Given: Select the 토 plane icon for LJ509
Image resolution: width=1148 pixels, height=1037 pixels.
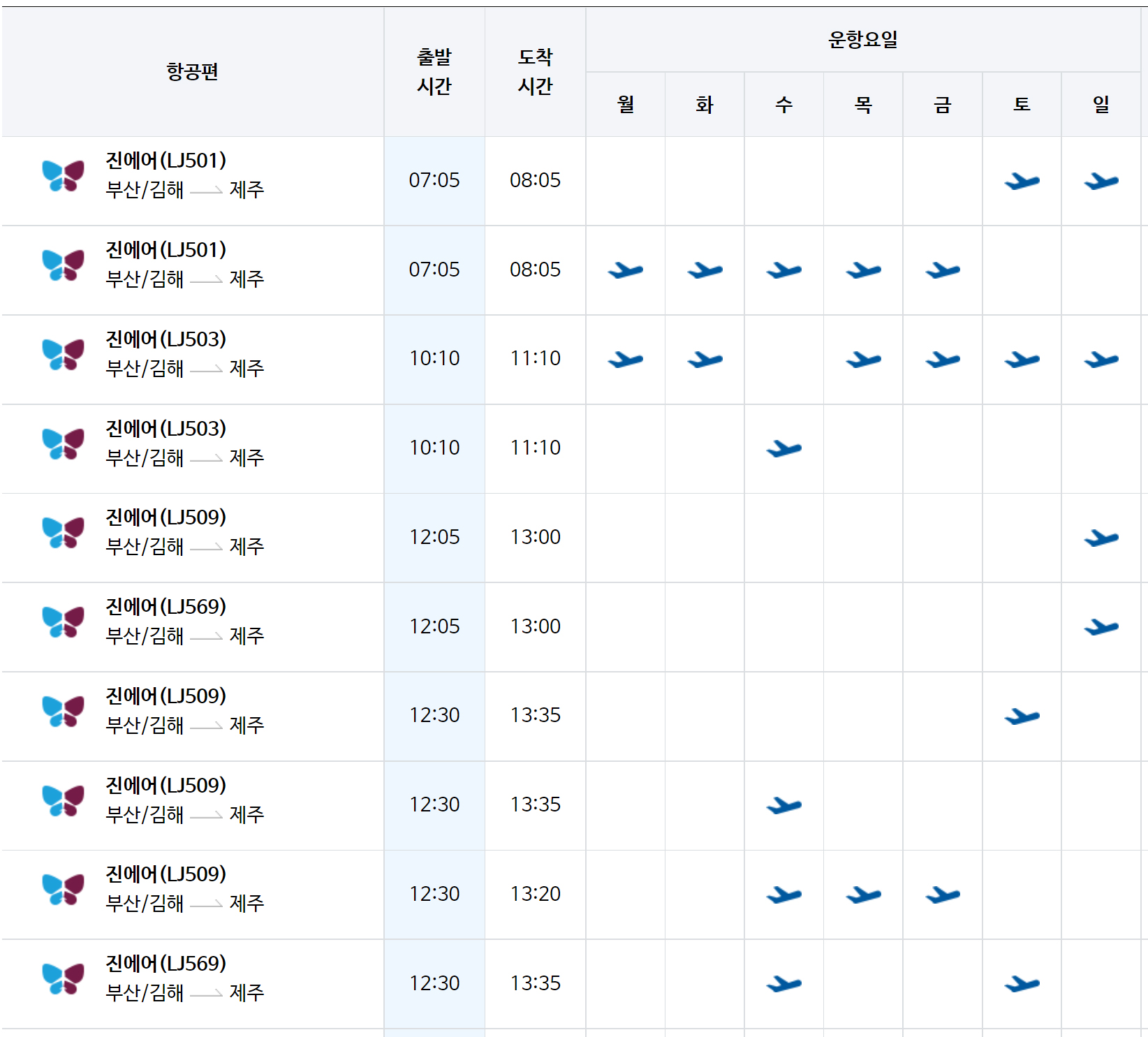Looking at the screenshot, I should pyautogui.click(x=1022, y=716).
